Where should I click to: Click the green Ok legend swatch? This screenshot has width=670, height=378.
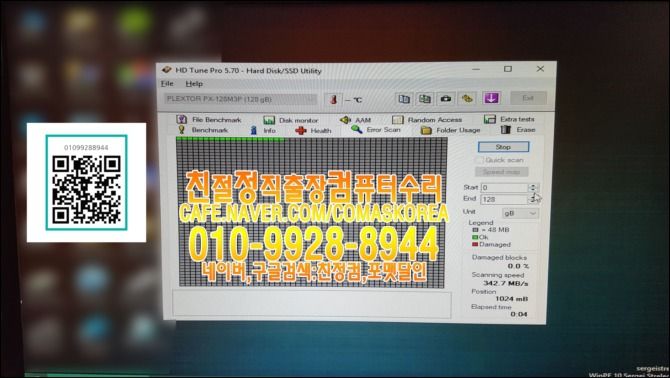[475, 237]
